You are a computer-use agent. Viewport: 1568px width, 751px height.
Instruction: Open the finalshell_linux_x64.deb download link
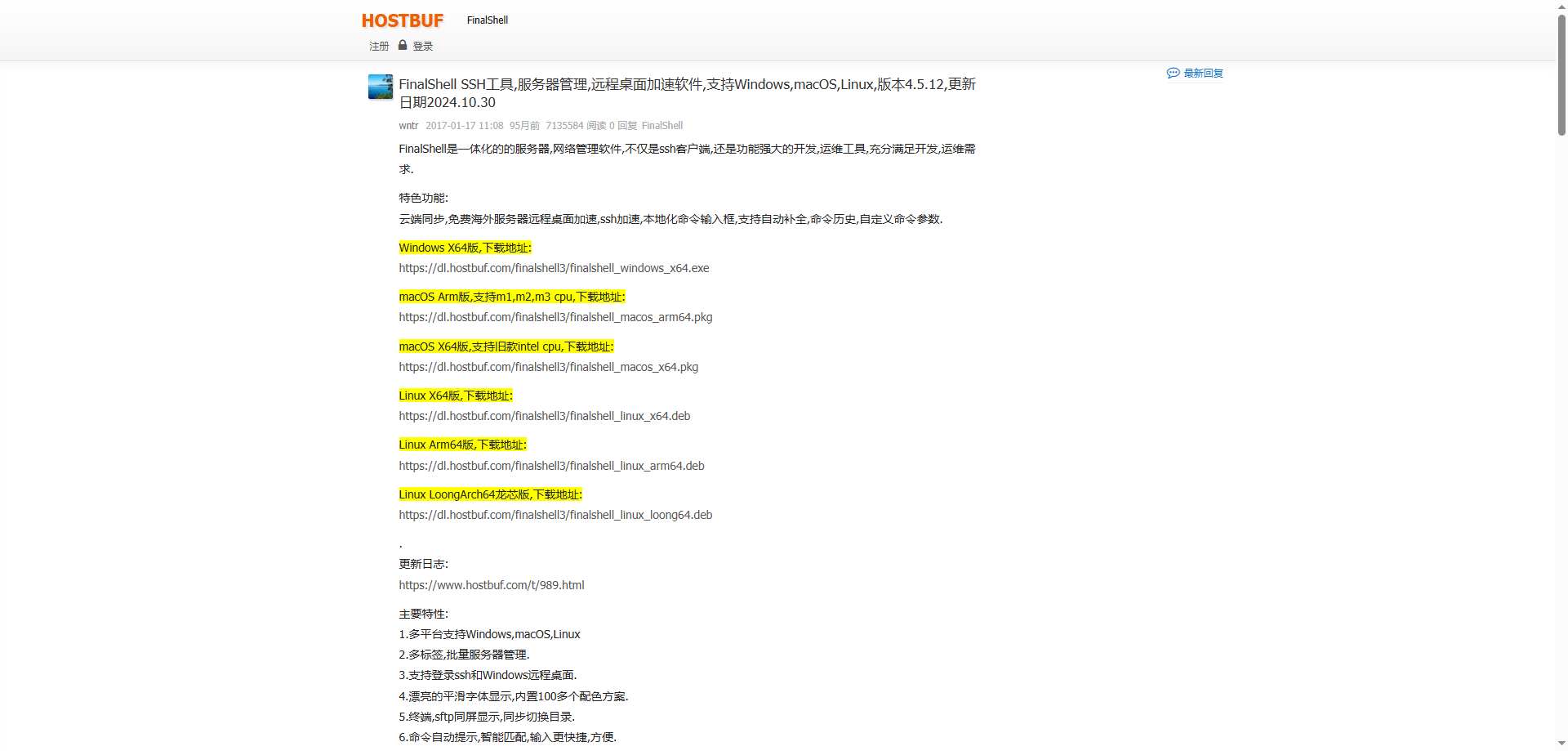click(x=545, y=416)
